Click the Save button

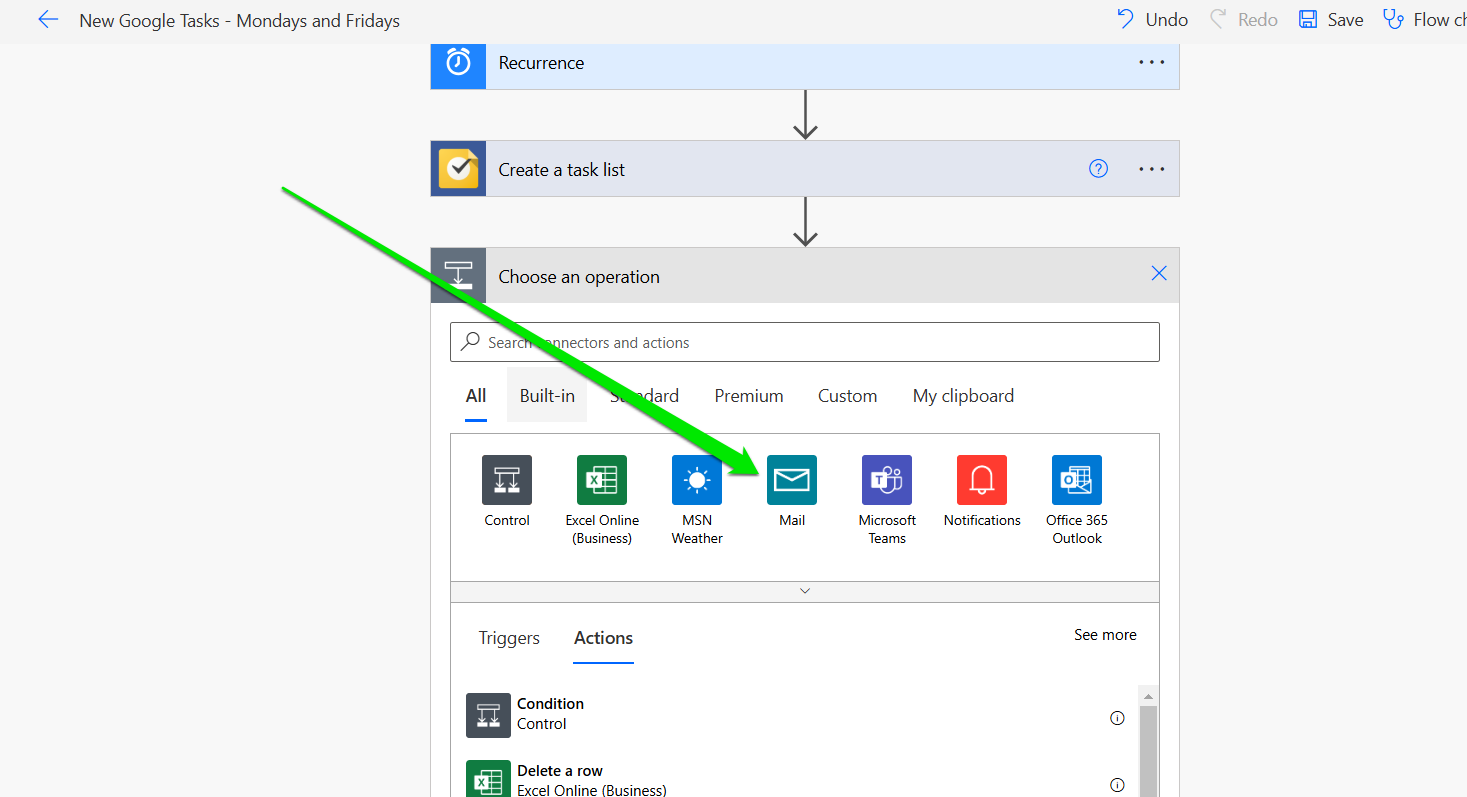(x=1330, y=19)
